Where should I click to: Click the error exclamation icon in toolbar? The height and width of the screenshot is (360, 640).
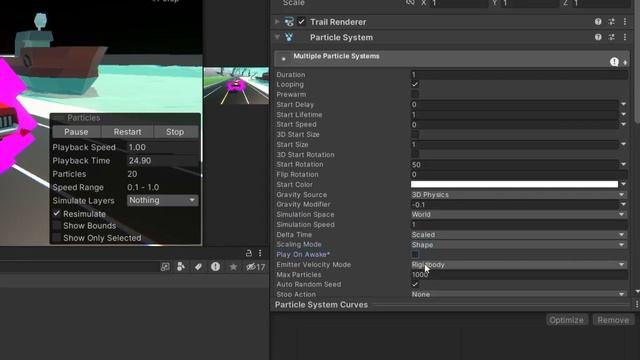point(215,267)
